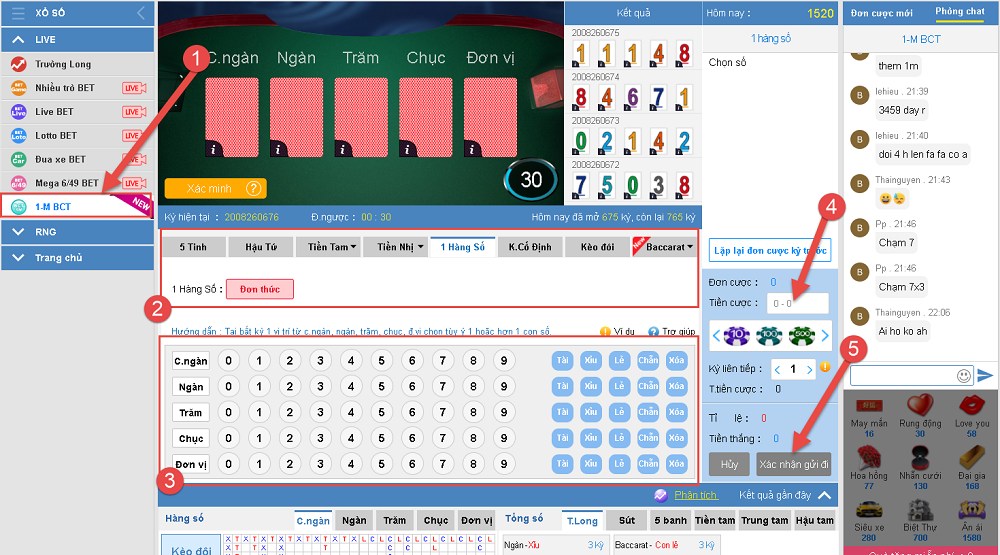Collapse the Kết quả gần đây panel

tap(825, 495)
